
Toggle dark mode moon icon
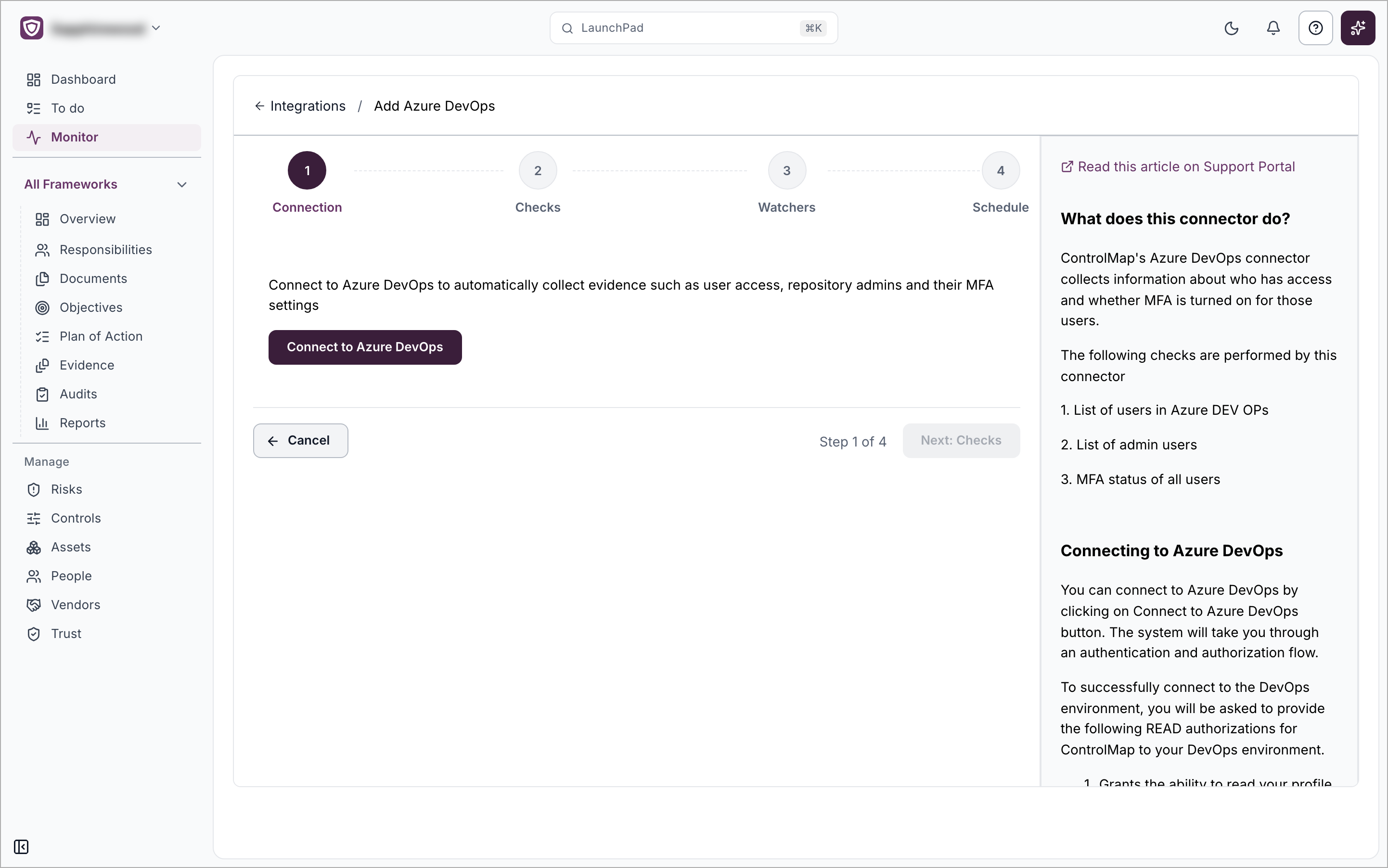pyautogui.click(x=1231, y=28)
